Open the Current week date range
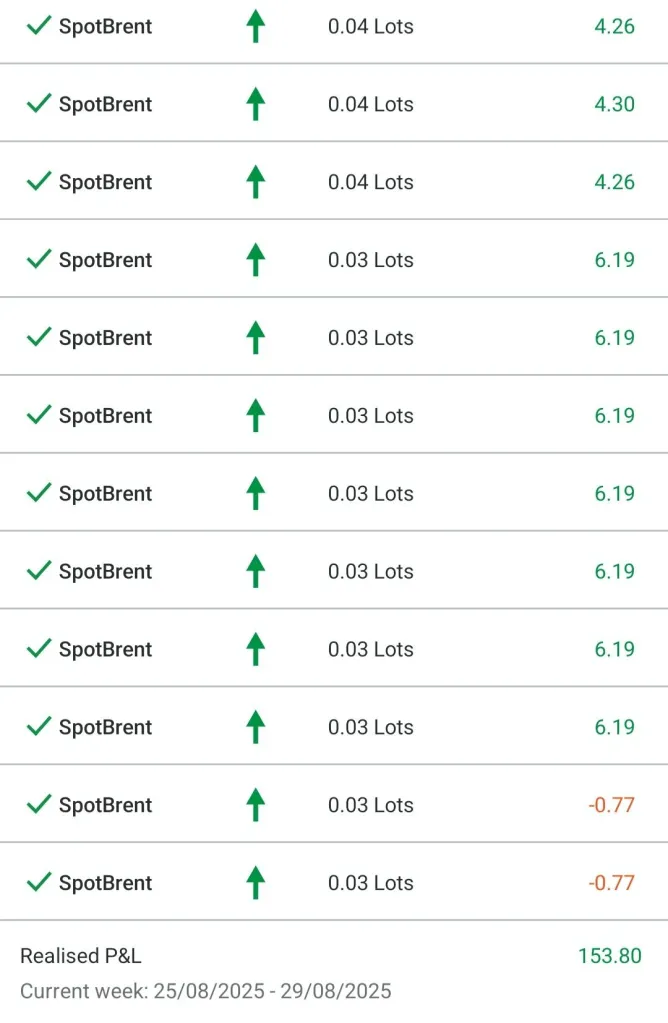Image resolution: width=668 pixels, height=1023 pixels. (205, 991)
